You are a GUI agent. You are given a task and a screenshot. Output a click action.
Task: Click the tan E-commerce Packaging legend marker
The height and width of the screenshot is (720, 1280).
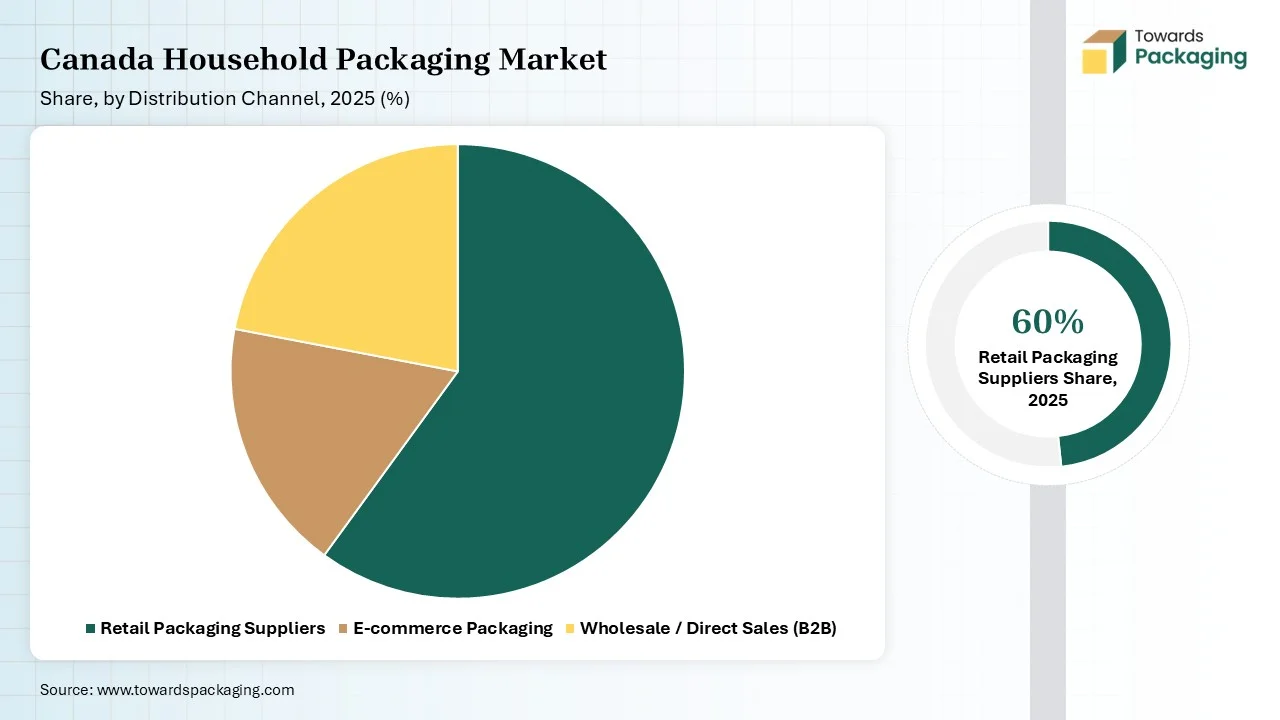pyautogui.click(x=344, y=628)
